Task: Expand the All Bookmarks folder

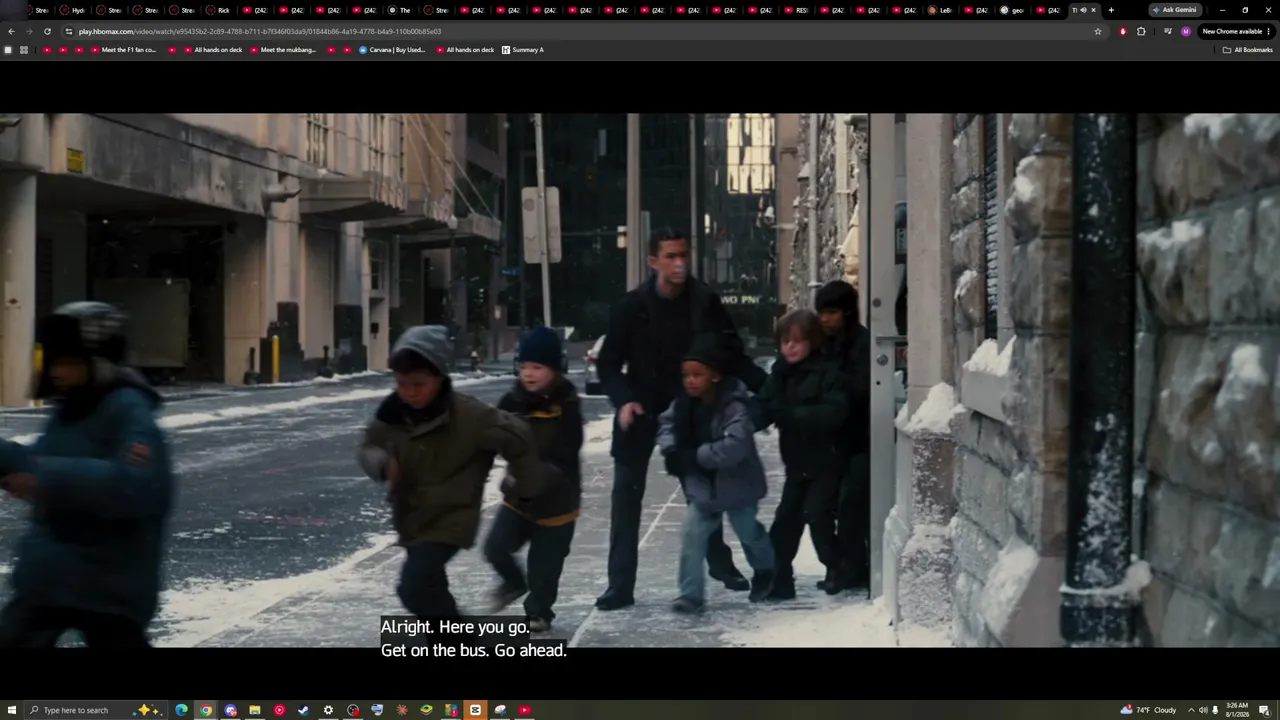Action: click(x=1248, y=50)
